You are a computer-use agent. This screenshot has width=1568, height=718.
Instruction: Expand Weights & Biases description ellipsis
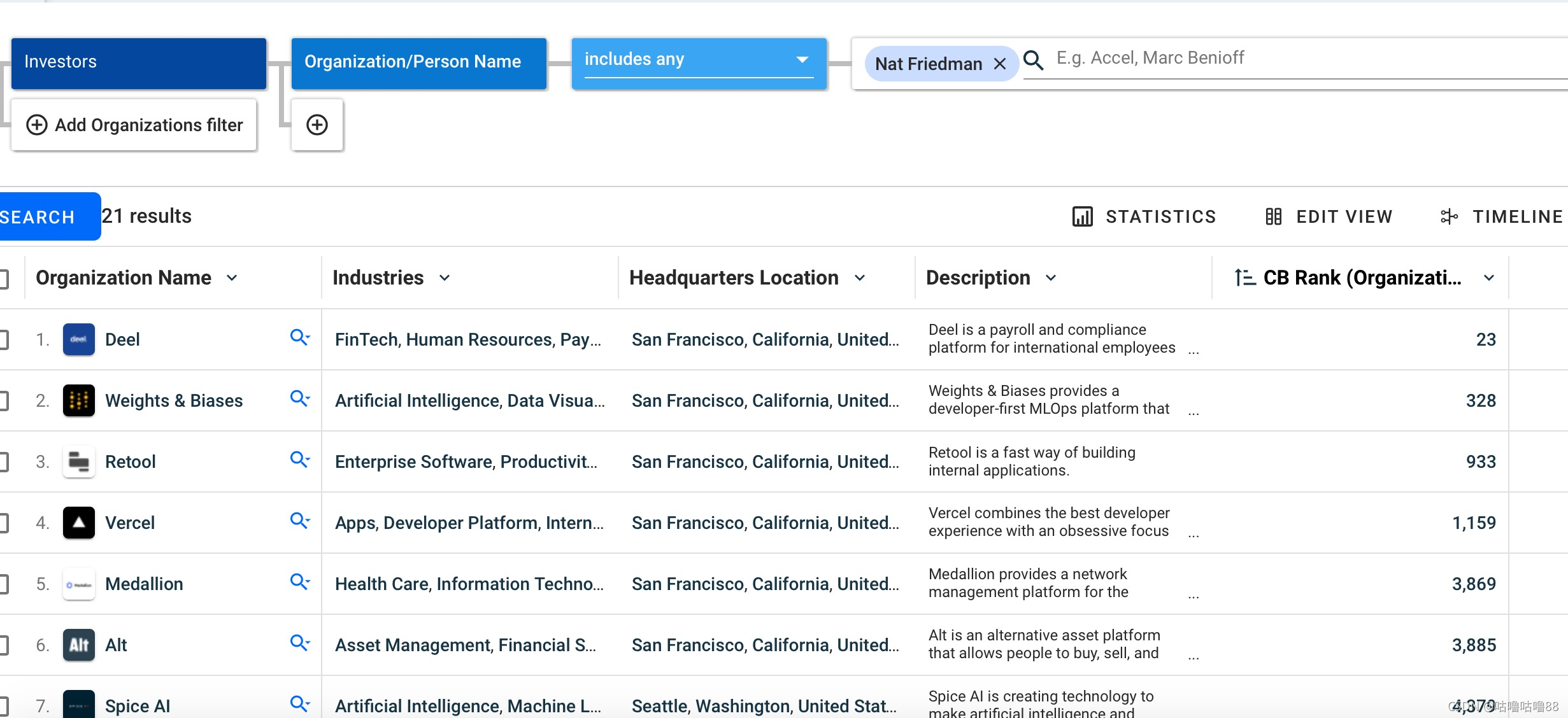[x=1194, y=412]
